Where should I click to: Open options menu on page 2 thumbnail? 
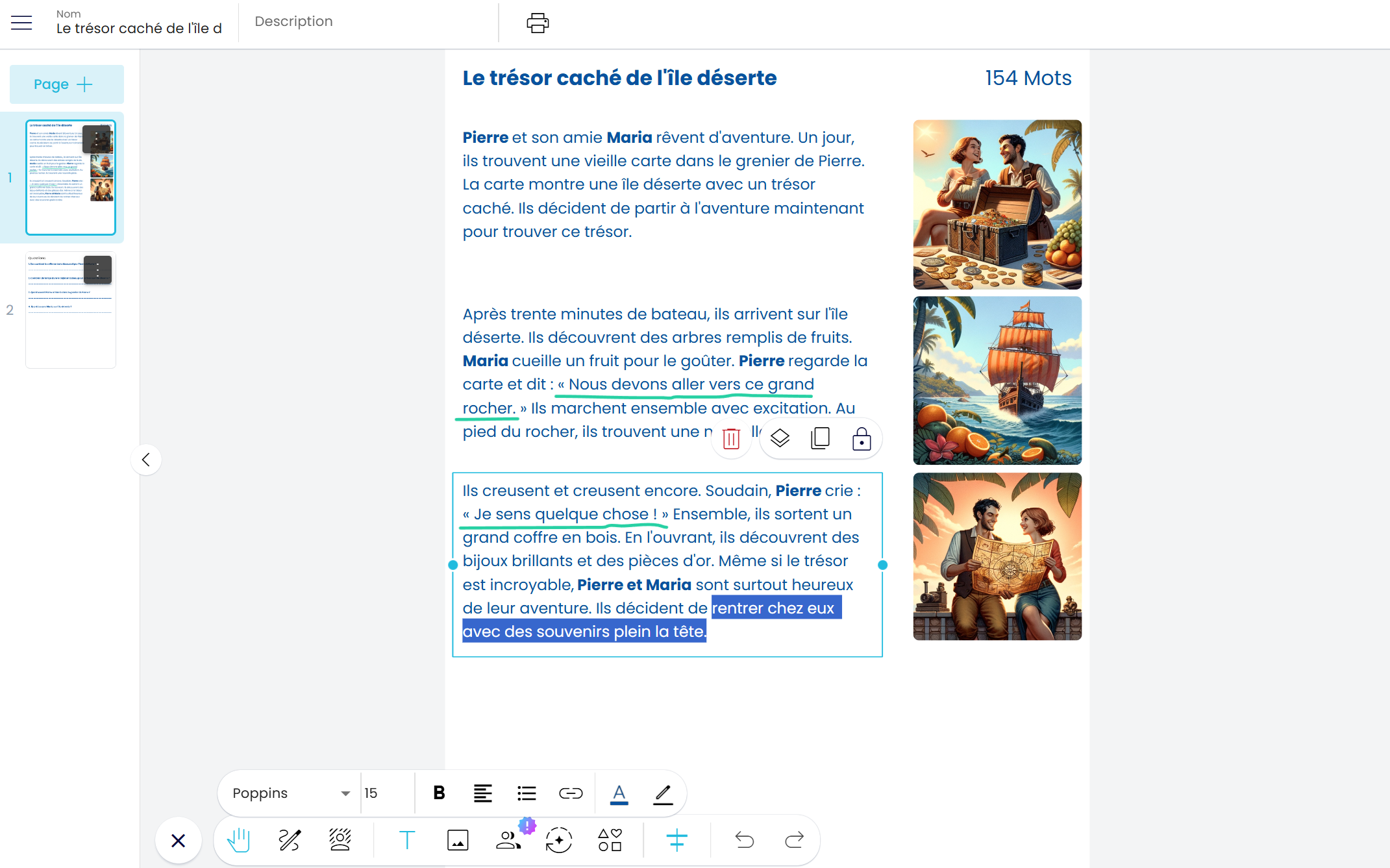[x=97, y=270]
